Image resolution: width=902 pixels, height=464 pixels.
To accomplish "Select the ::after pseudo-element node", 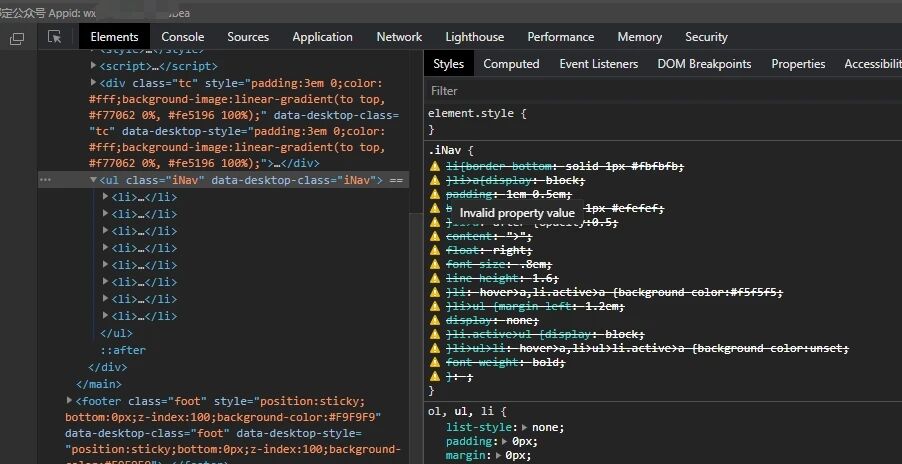I will point(123,350).
